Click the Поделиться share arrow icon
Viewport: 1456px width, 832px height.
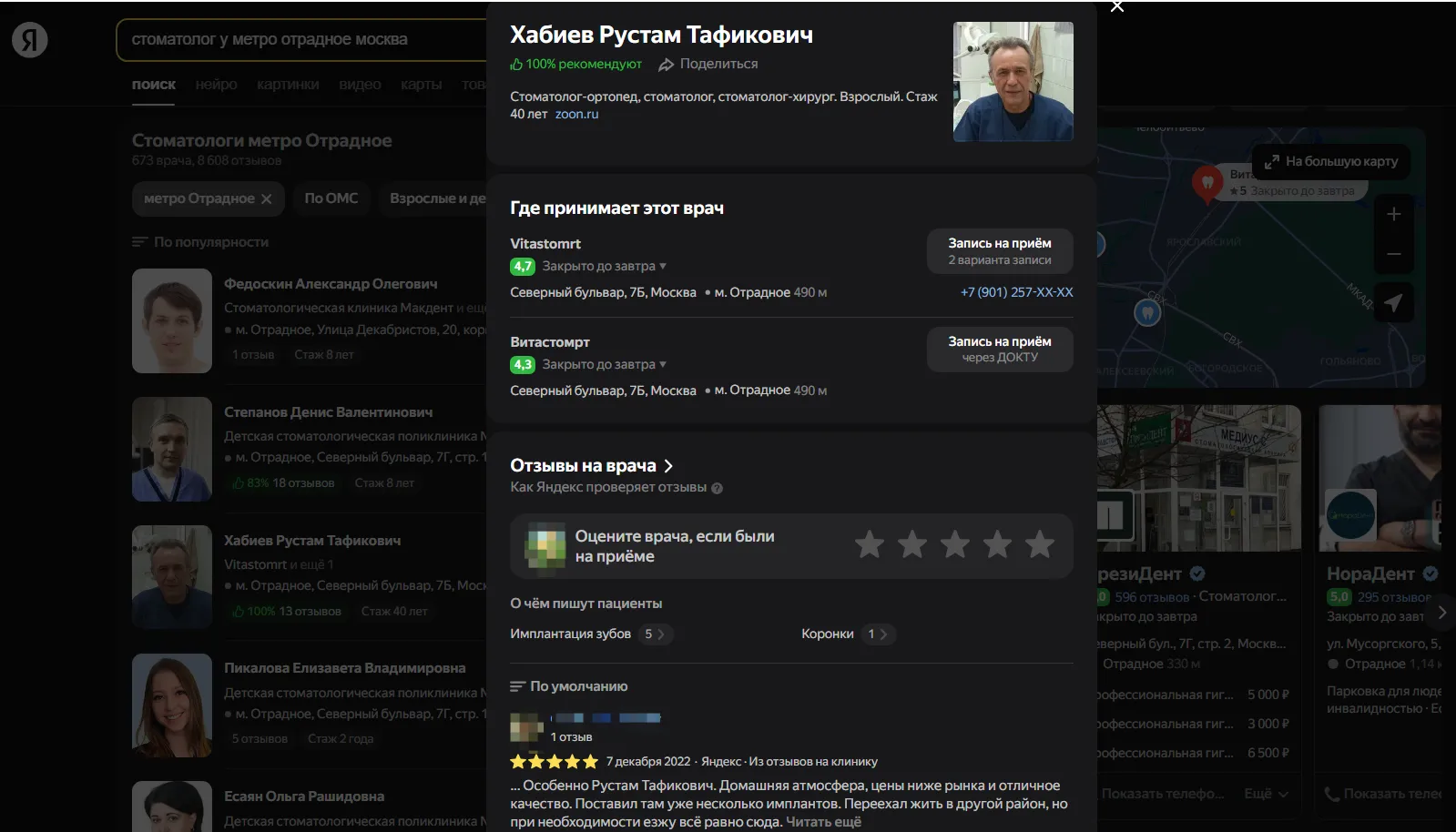(x=667, y=65)
